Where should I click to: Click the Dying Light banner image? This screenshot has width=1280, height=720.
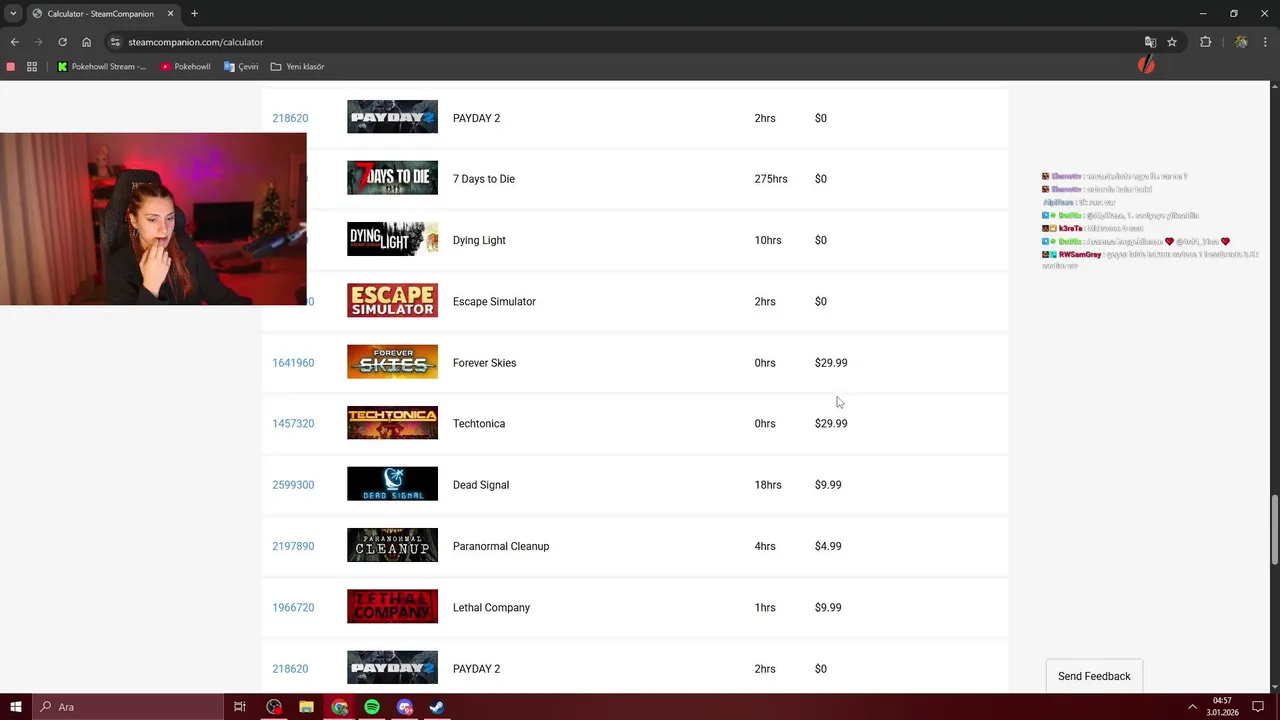392,239
